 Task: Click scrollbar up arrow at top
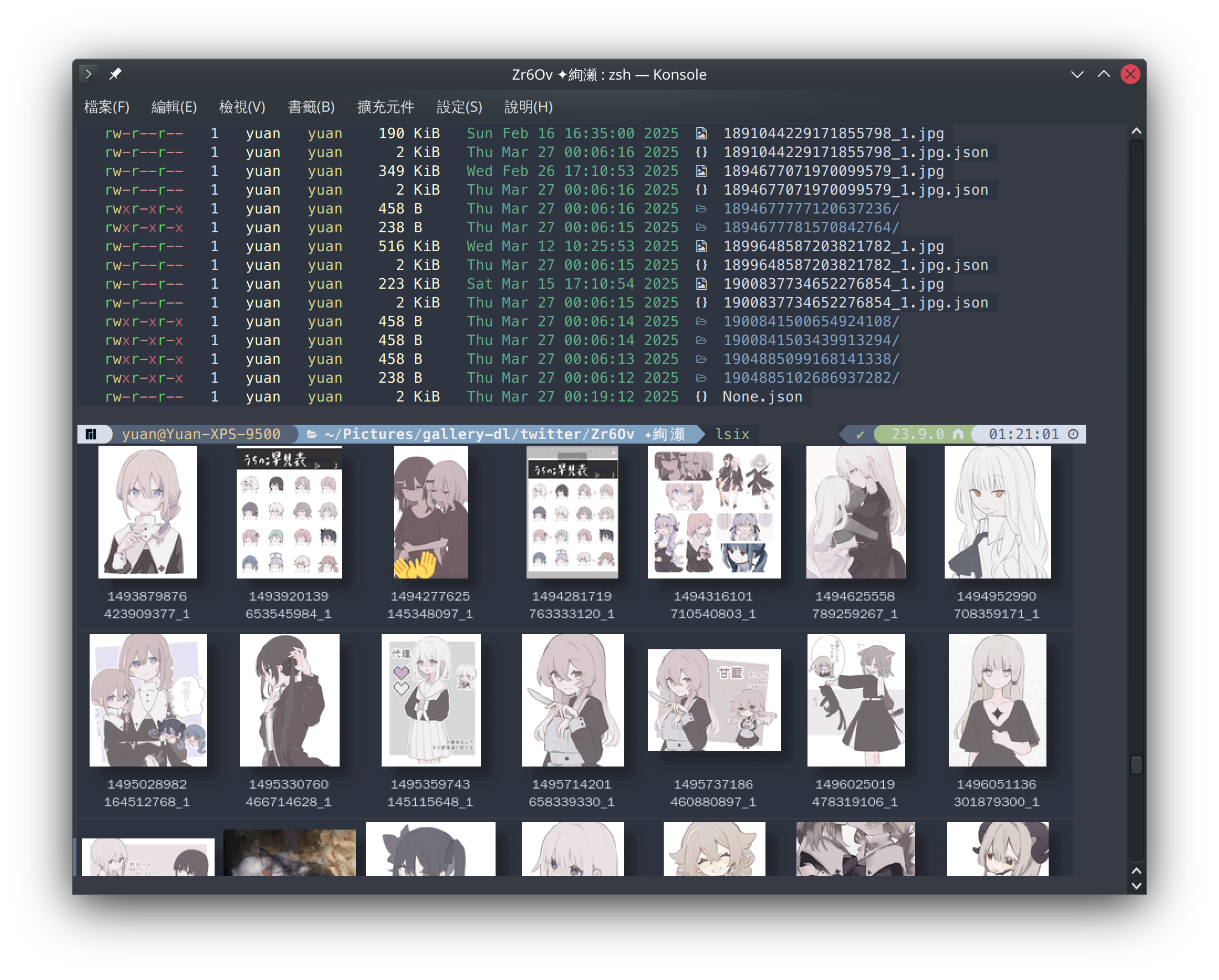tap(1137, 131)
